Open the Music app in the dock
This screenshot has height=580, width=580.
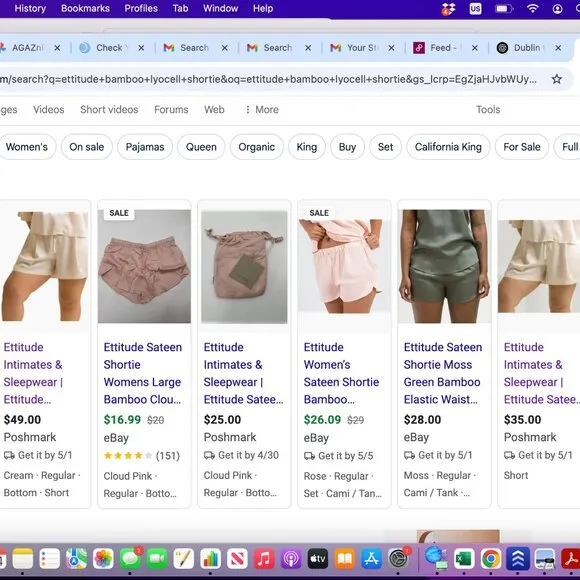[x=264, y=558]
